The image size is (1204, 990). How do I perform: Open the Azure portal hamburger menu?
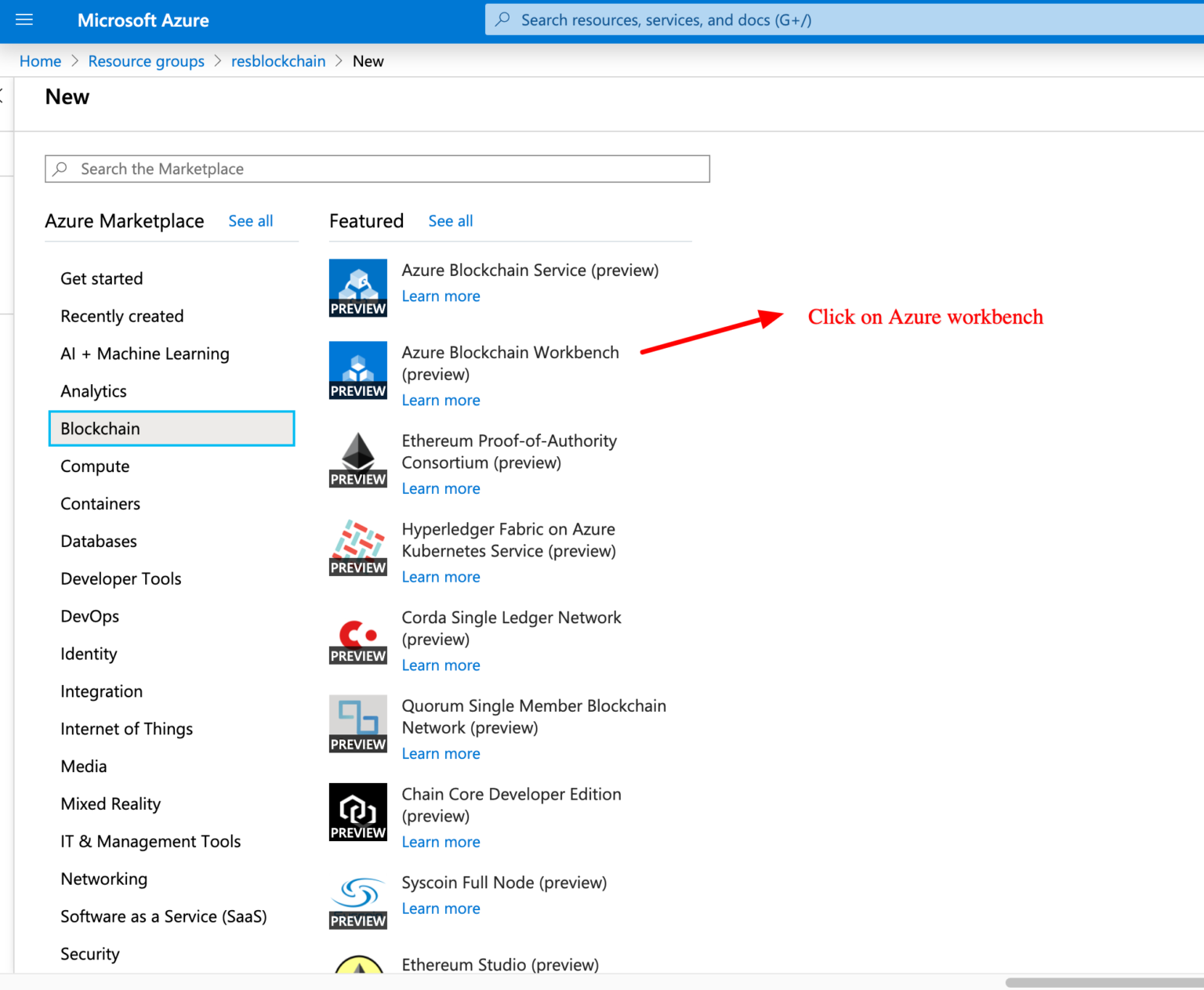point(24,20)
